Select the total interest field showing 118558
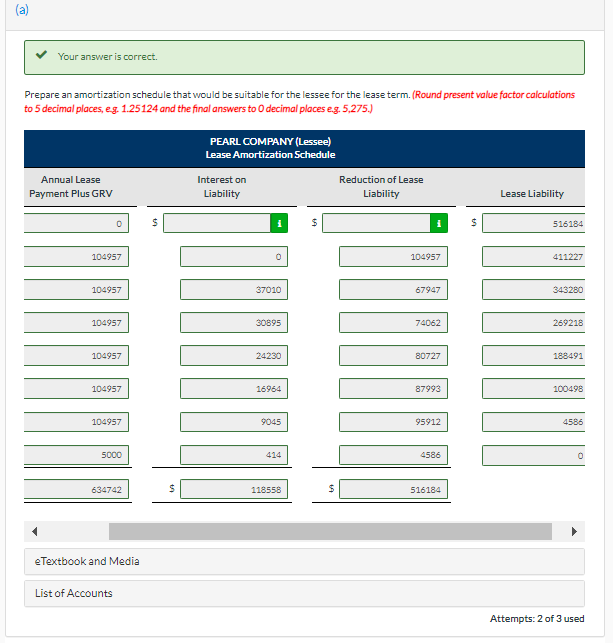613x643 pixels. [x=234, y=489]
